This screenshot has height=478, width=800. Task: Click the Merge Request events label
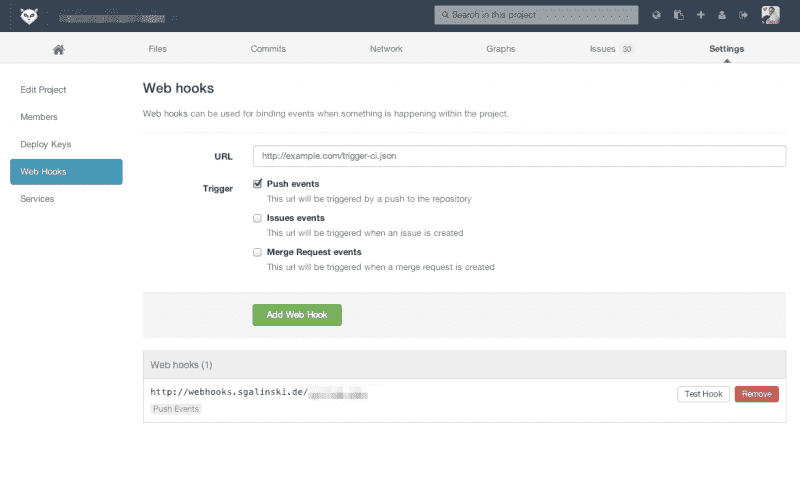pyautogui.click(x=314, y=252)
